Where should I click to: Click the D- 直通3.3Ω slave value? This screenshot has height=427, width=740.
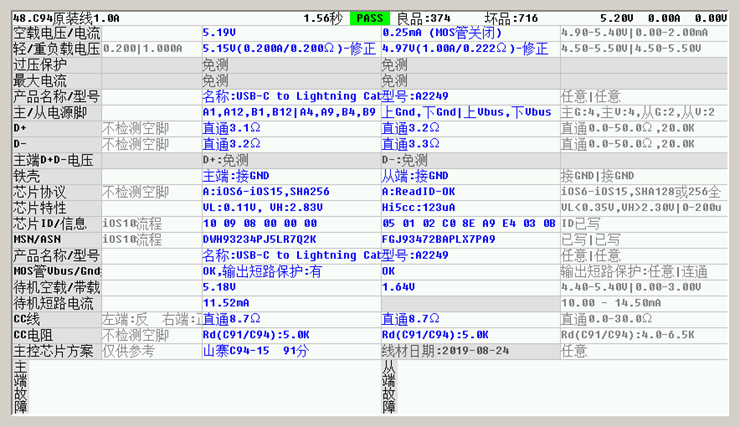coord(411,145)
